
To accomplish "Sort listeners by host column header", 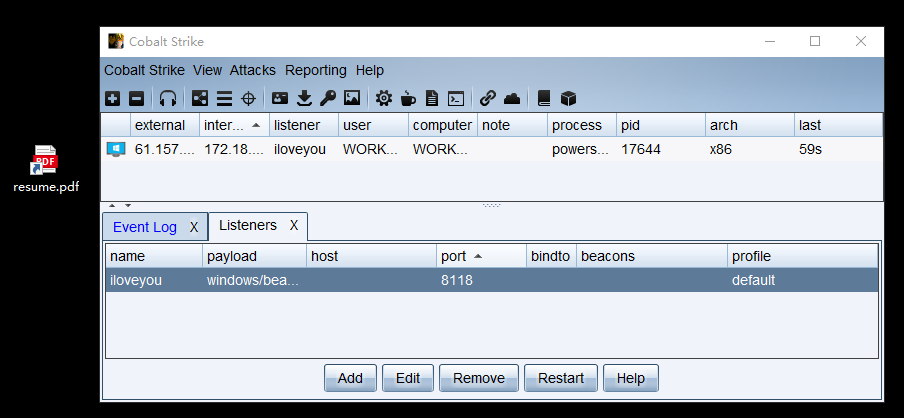I will (x=371, y=256).
